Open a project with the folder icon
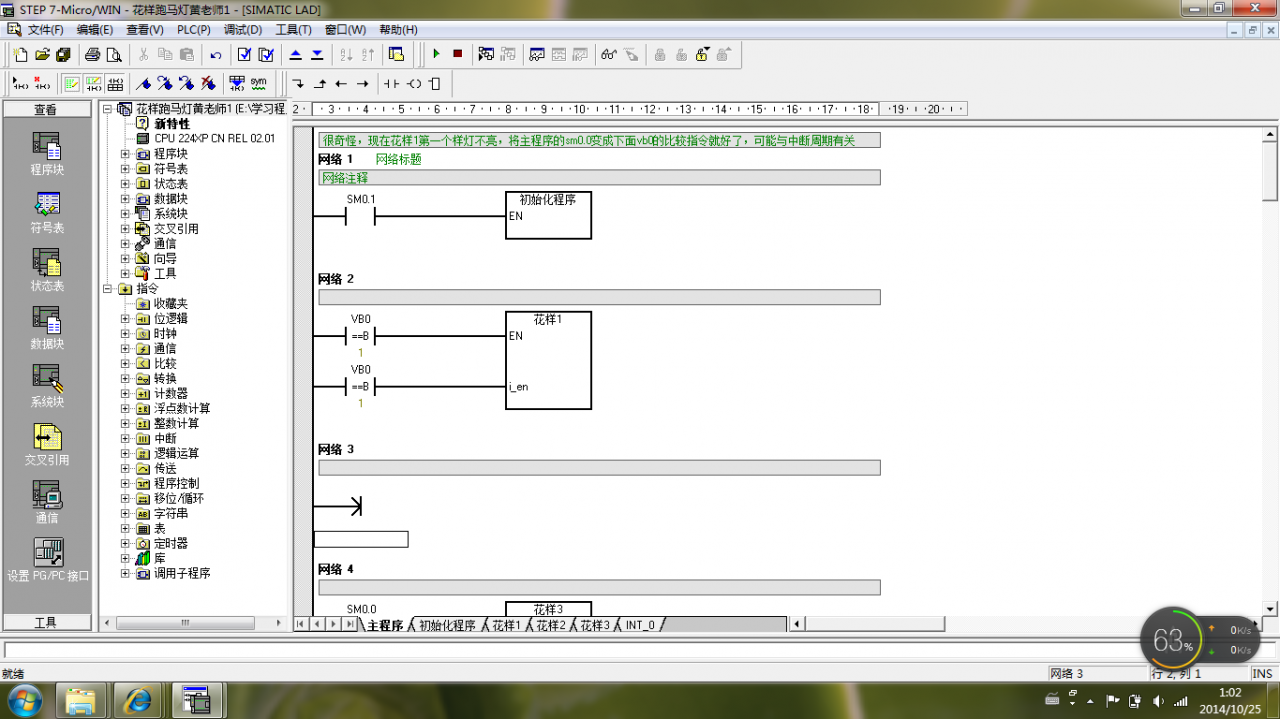Viewport: 1280px width, 719px height. point(42,54)
